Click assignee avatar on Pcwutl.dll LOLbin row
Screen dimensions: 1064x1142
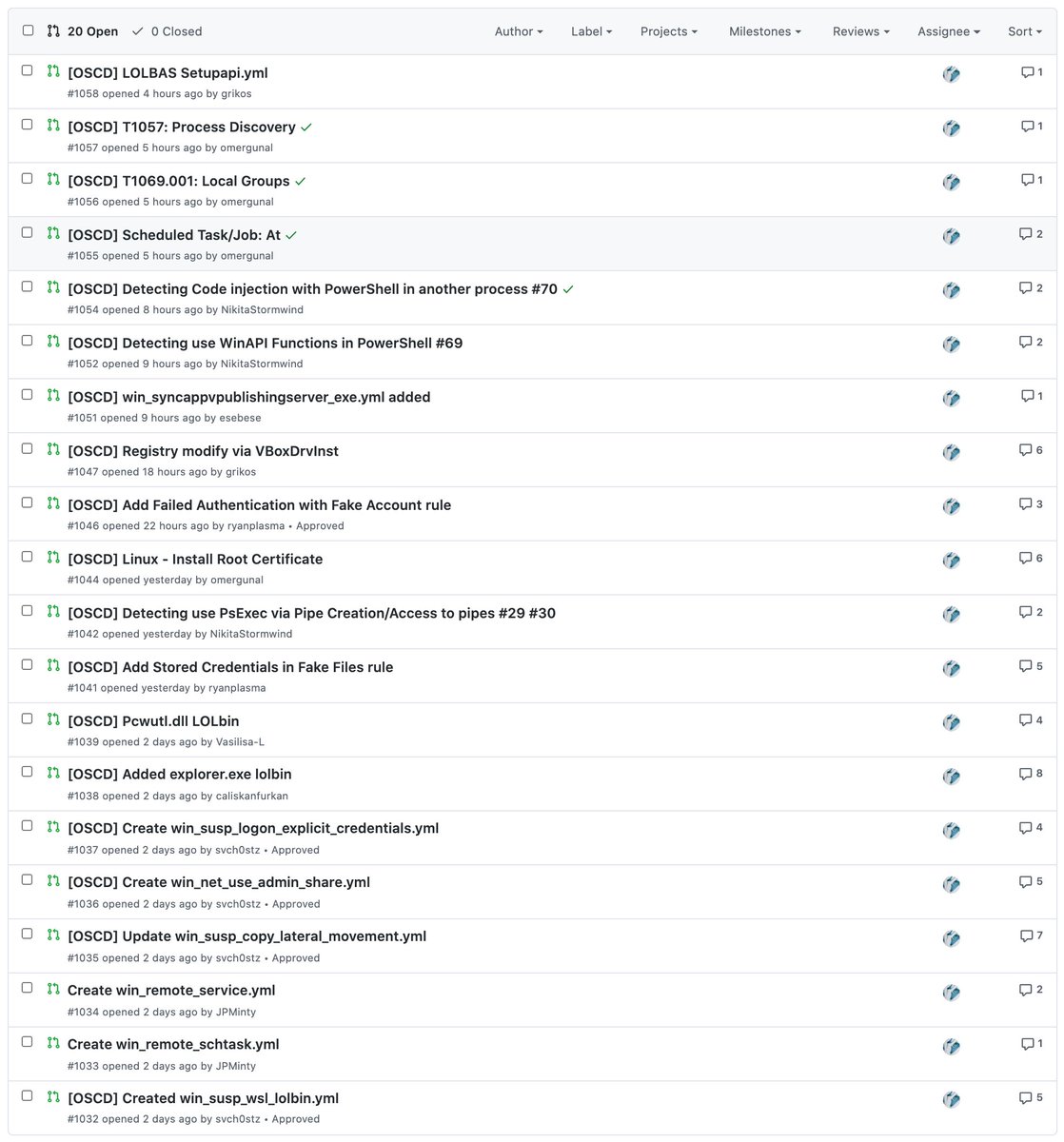pos(951,723)
